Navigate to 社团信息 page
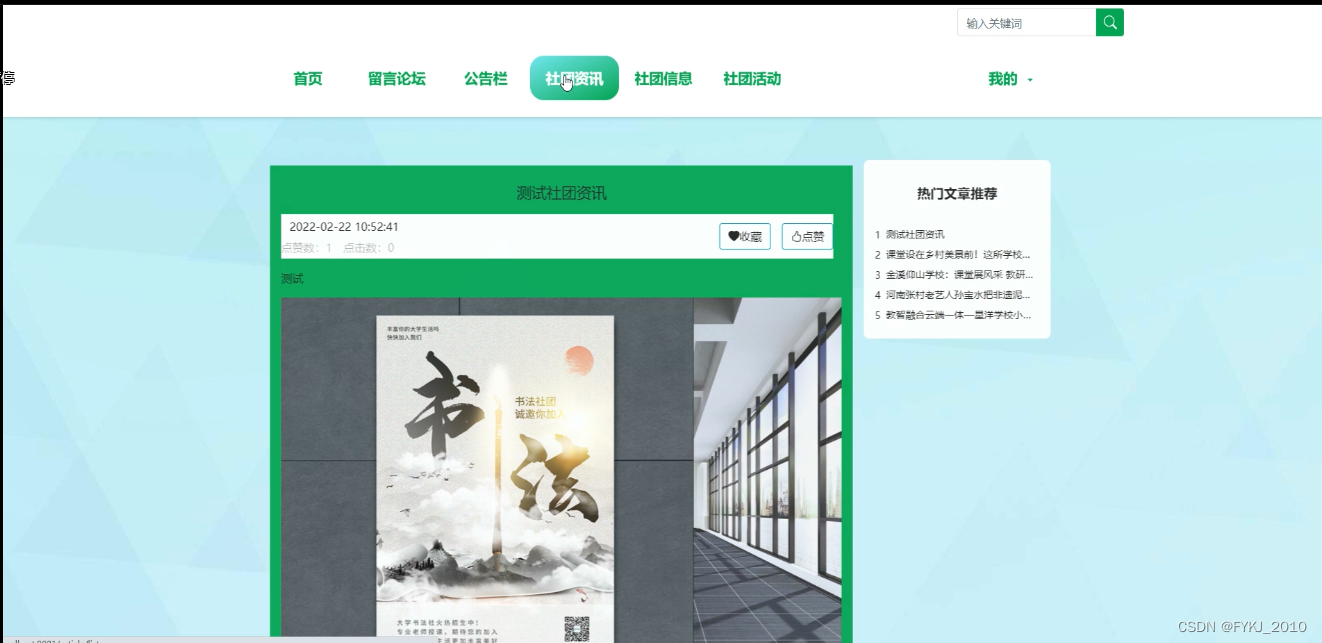This screenshot has width=1322, height=643. (x=663, y=79)
